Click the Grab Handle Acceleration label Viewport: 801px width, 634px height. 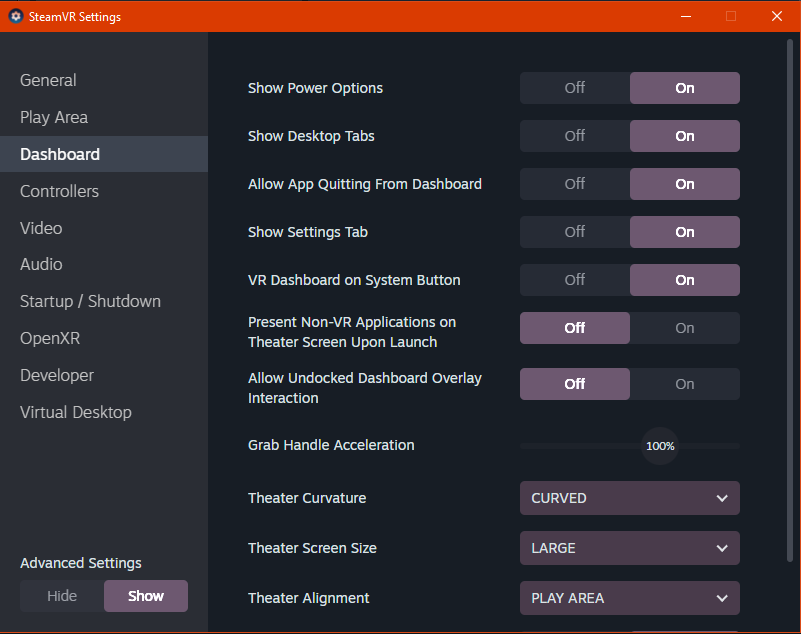pyautogui.click(x=331, y=445)
